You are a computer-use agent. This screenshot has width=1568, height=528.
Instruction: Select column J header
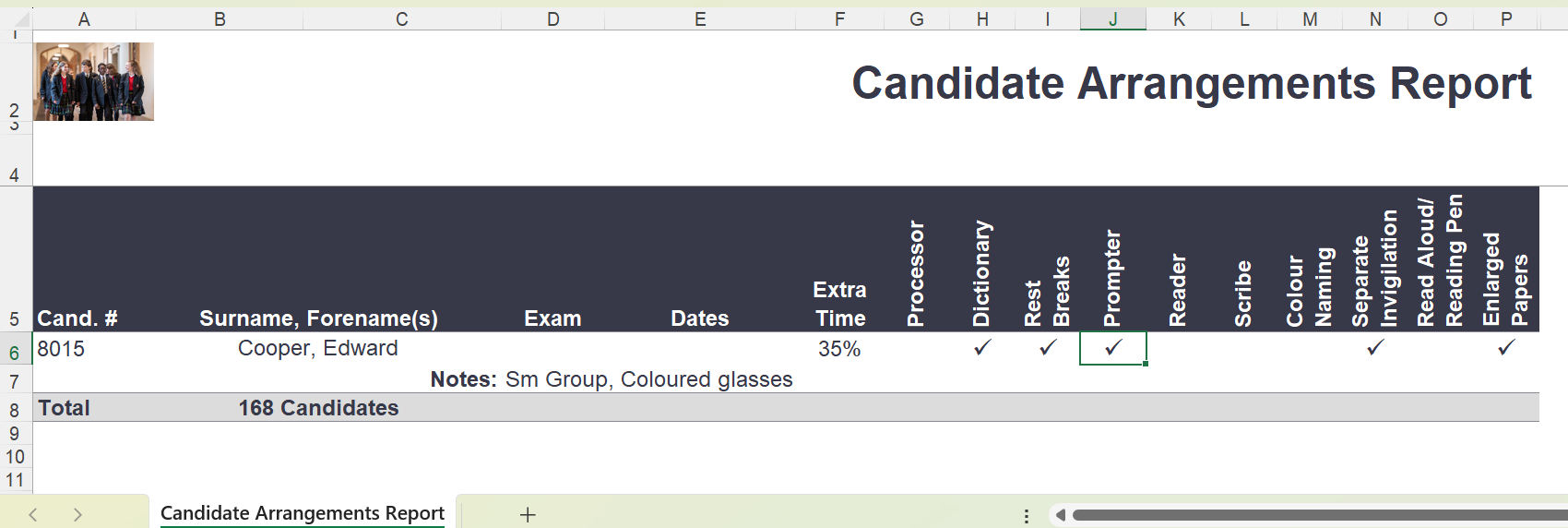coord(1113,19)
